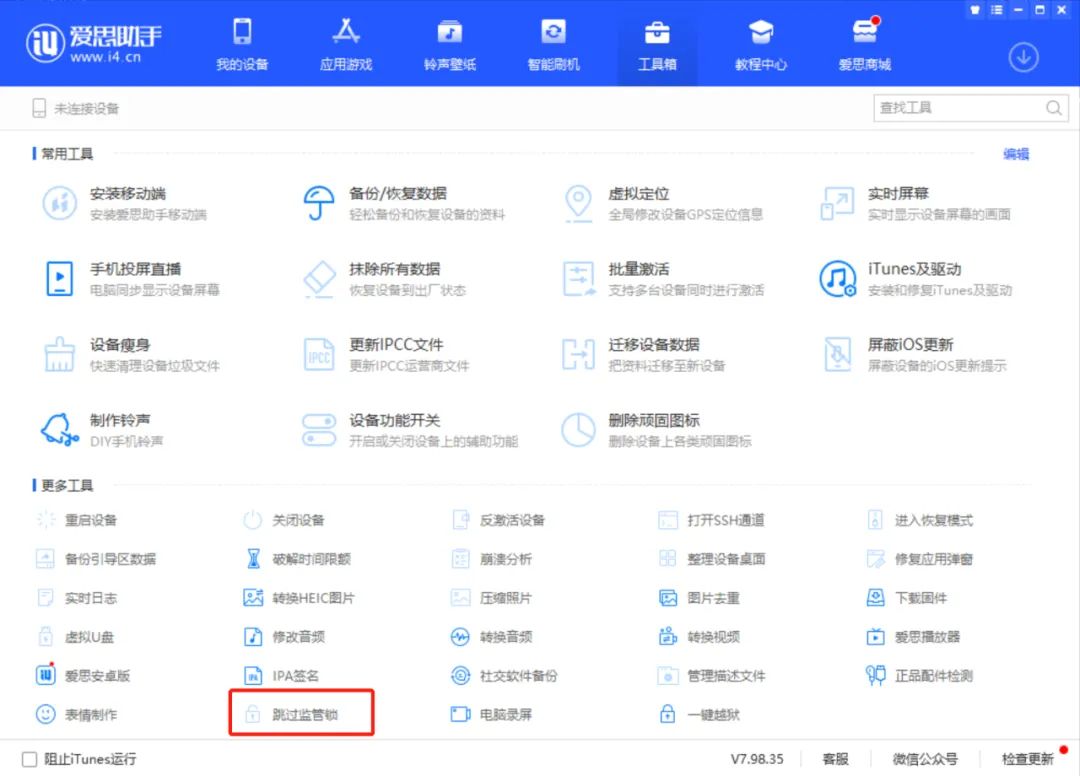Enable the 阻止iTunes运行 checkbox

[28, 758]
